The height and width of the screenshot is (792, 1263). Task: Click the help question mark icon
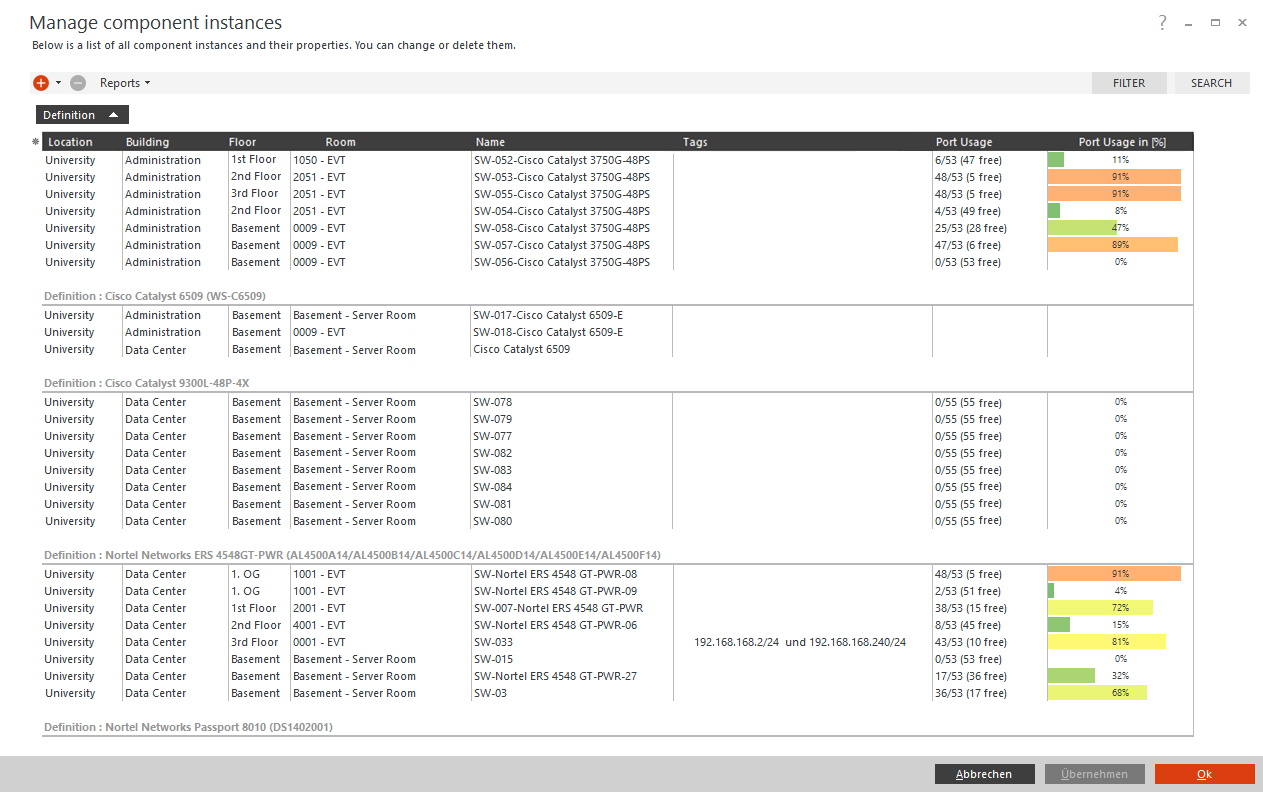[1162, 22]
